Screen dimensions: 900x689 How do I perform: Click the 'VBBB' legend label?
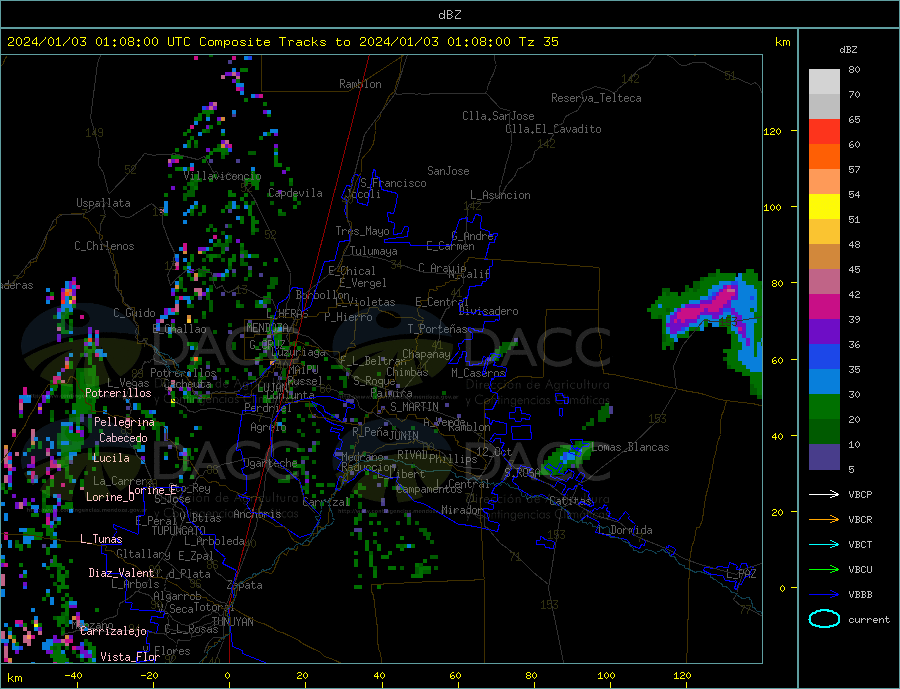(860, 594)
